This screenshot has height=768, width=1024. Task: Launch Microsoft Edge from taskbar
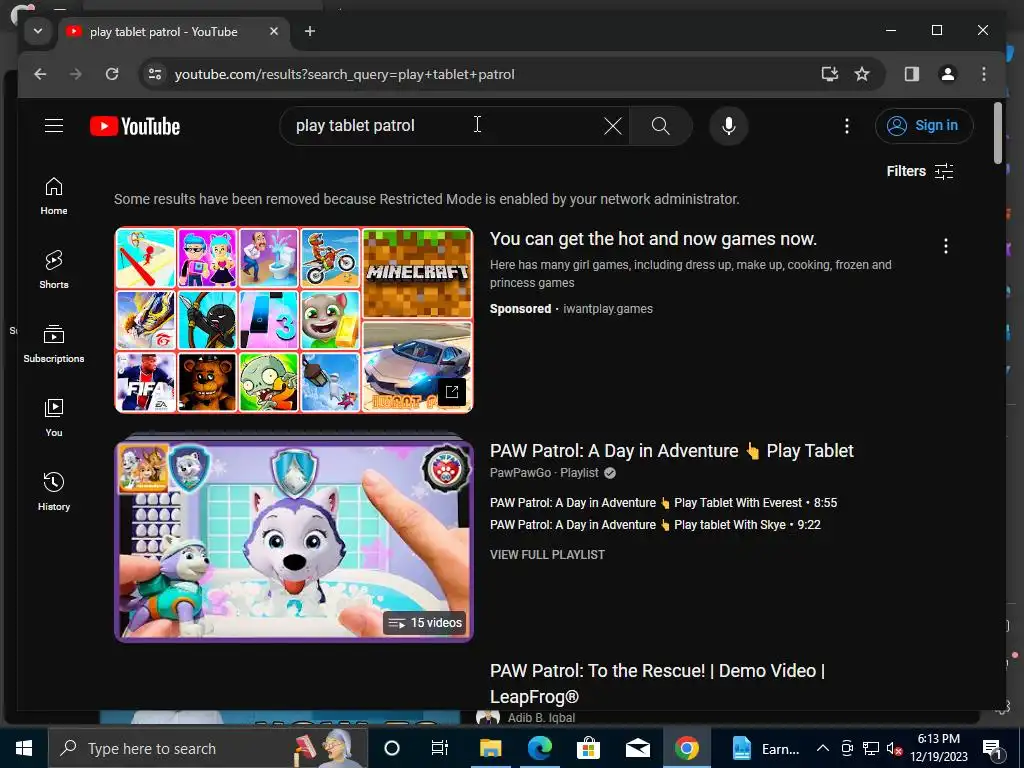[x=539, y=748]
